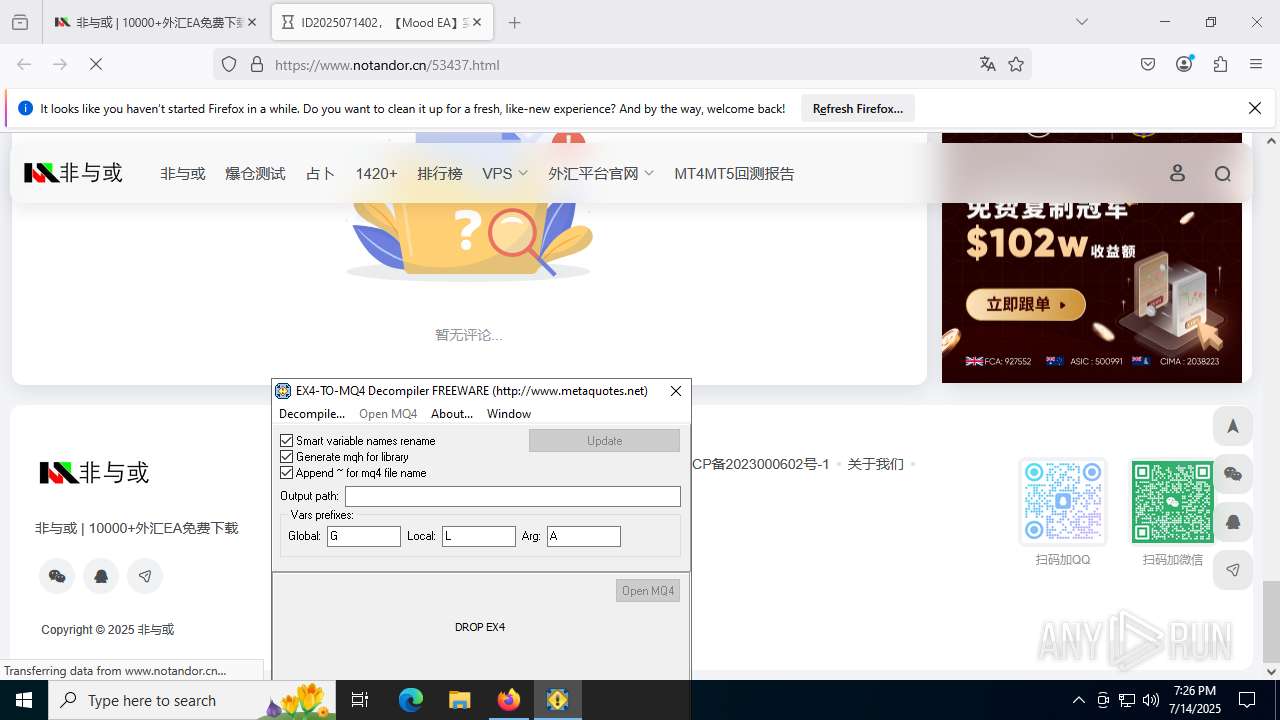Open the 排行榜 navigation link
1280x720 pixels.
pyautogui.click(x=440, y=173)
